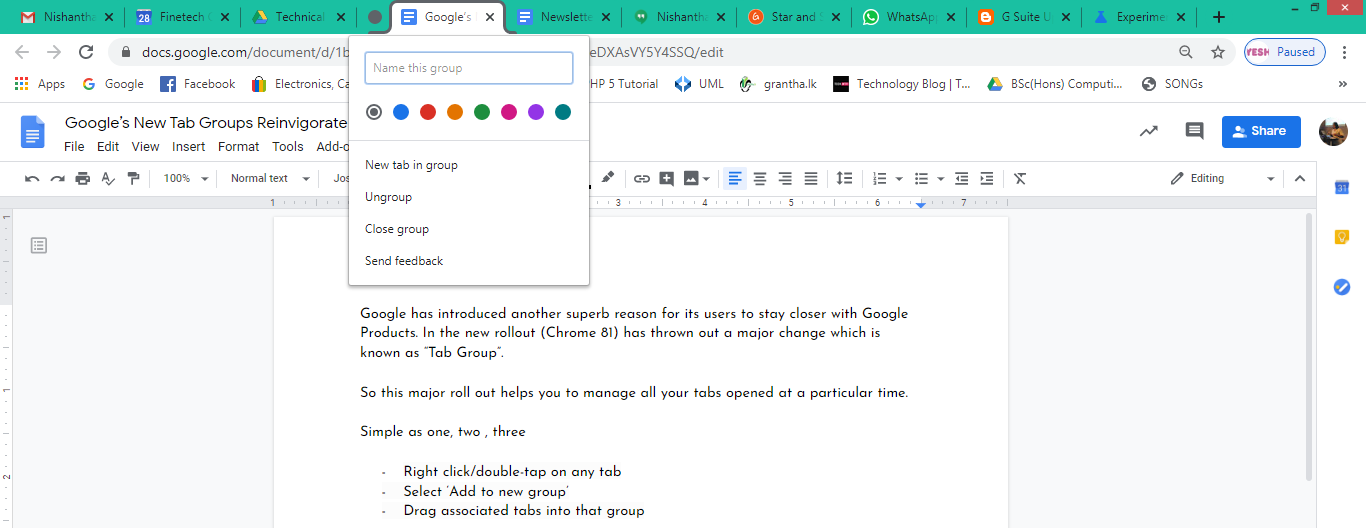Reload the page in Chrome
Viewport: 1366px width, 528px height.
point(86,52)
